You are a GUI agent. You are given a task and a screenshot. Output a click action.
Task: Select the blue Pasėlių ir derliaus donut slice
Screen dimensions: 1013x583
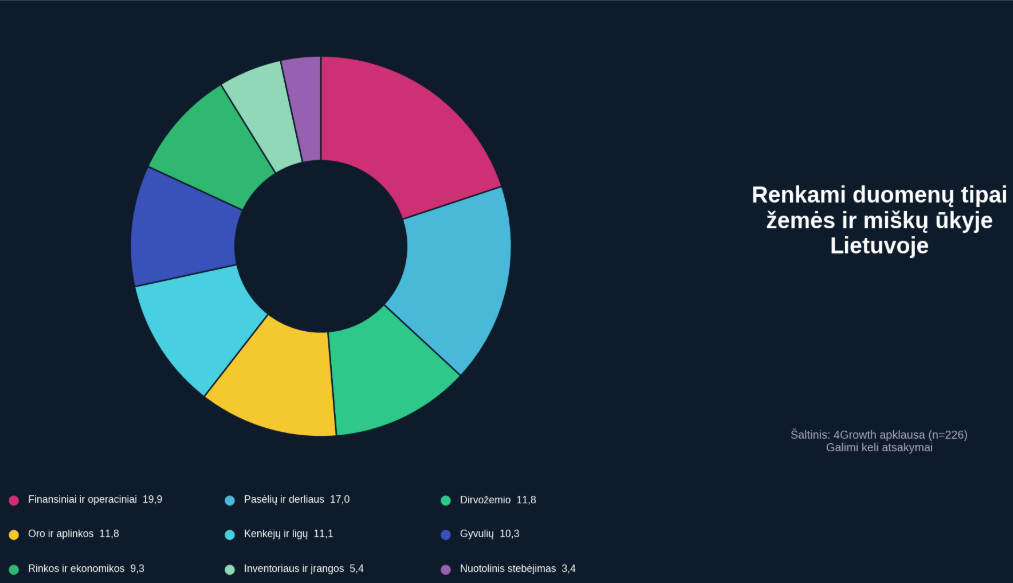pos(455,280)
